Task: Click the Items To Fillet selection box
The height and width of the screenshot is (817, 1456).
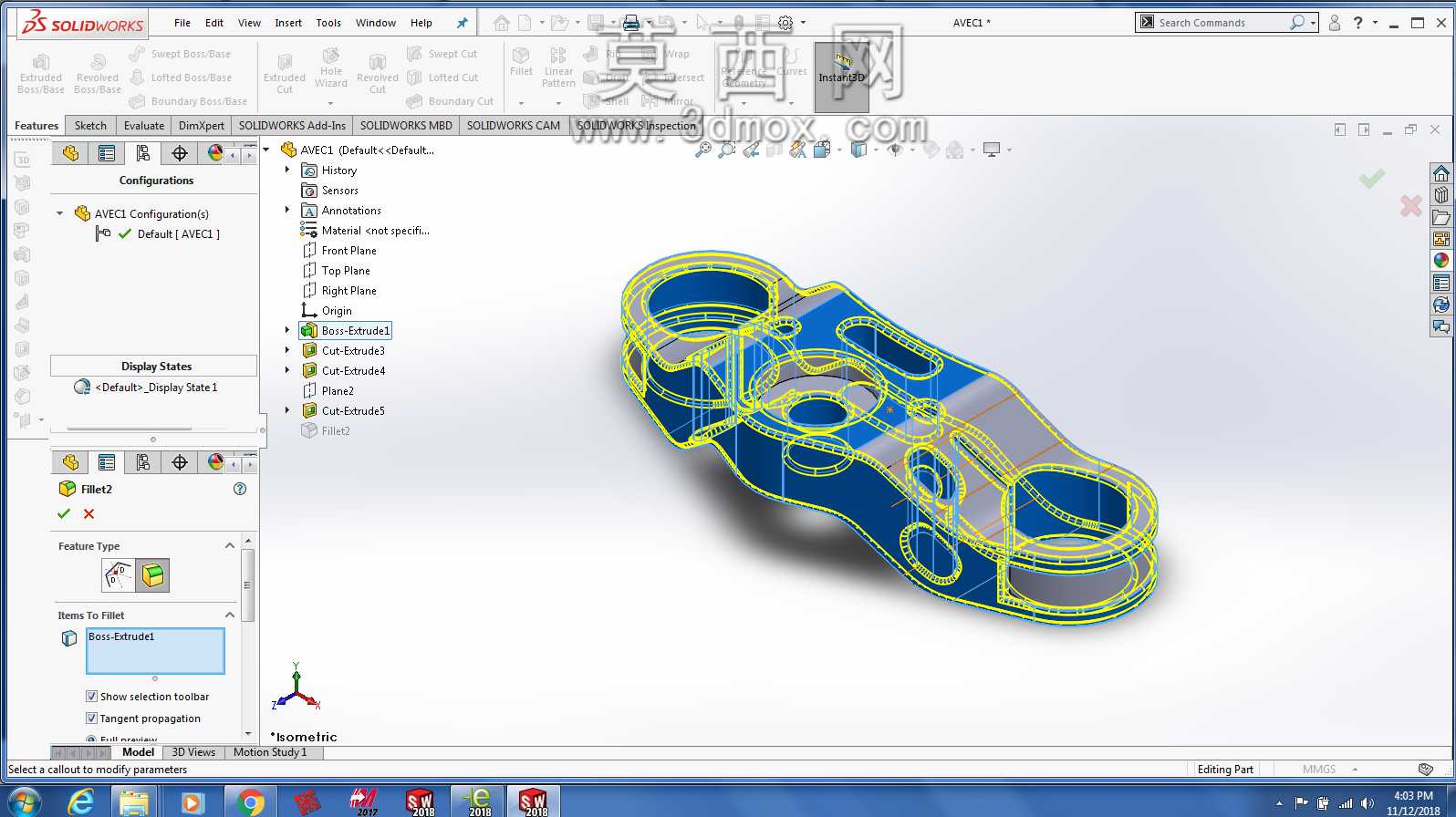Action: (155, 651)
